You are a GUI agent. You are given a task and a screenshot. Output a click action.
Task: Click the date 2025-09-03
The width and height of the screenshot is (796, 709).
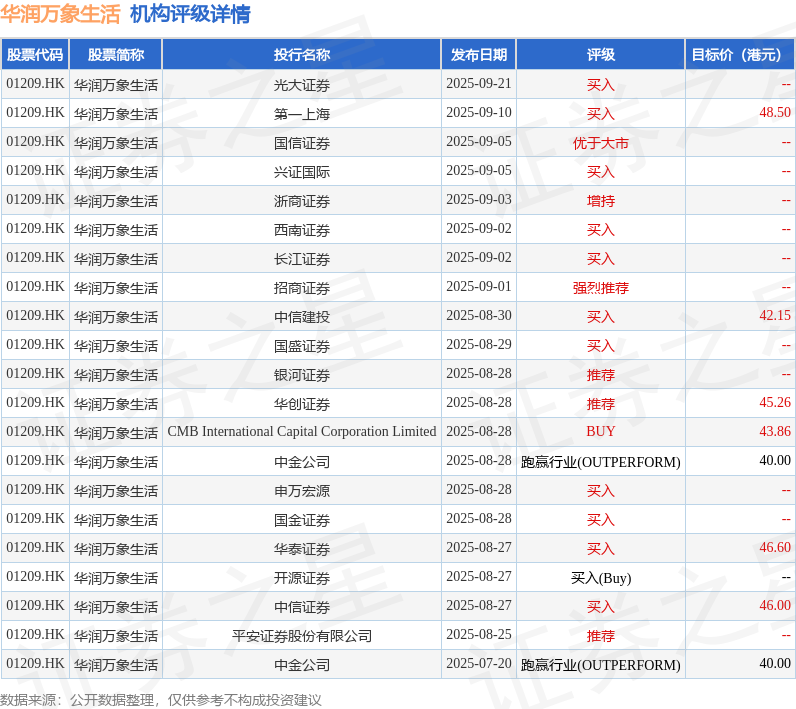(479, 199)
